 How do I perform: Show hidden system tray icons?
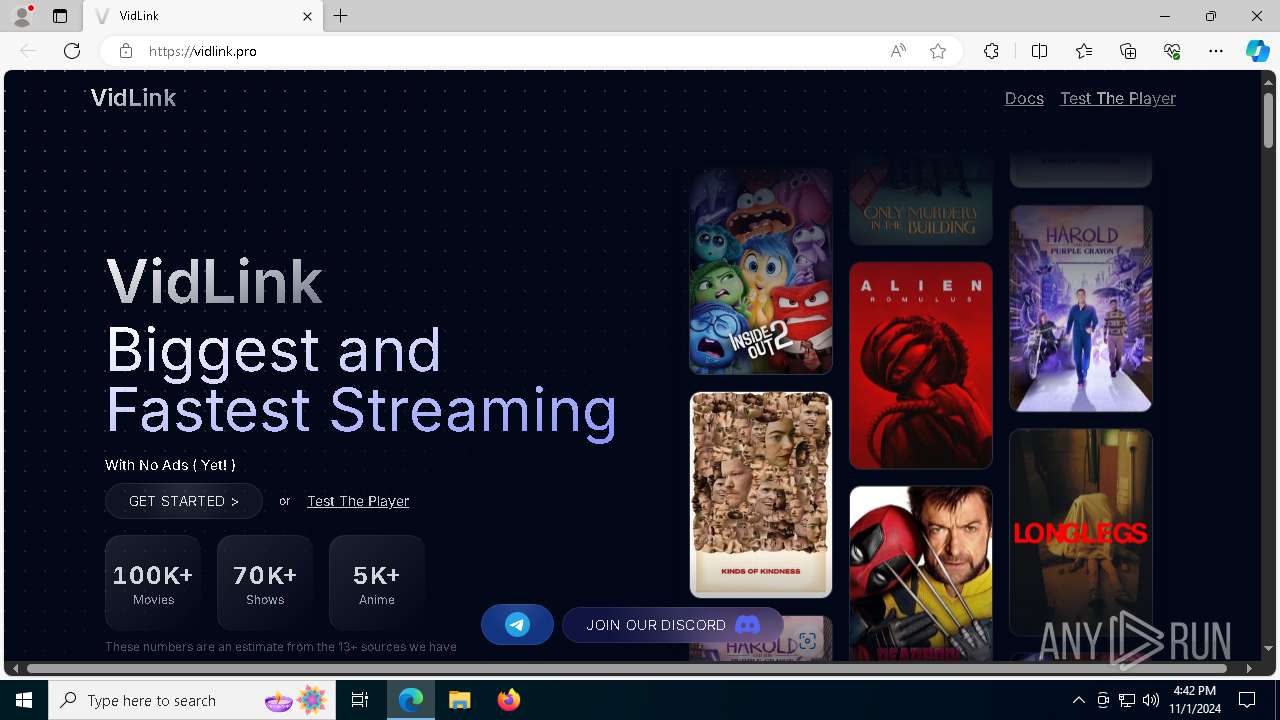[1079, 700]
